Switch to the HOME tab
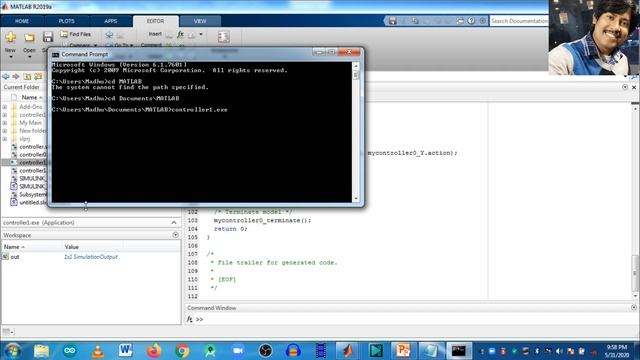Screen dimensions: 640x360 tap(22, 21)
